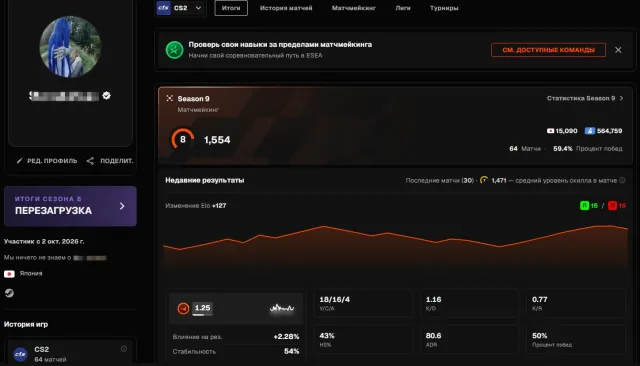
Task: Click the red losses indicator 15
Action: pyautogui.click(x=617, y=206)
